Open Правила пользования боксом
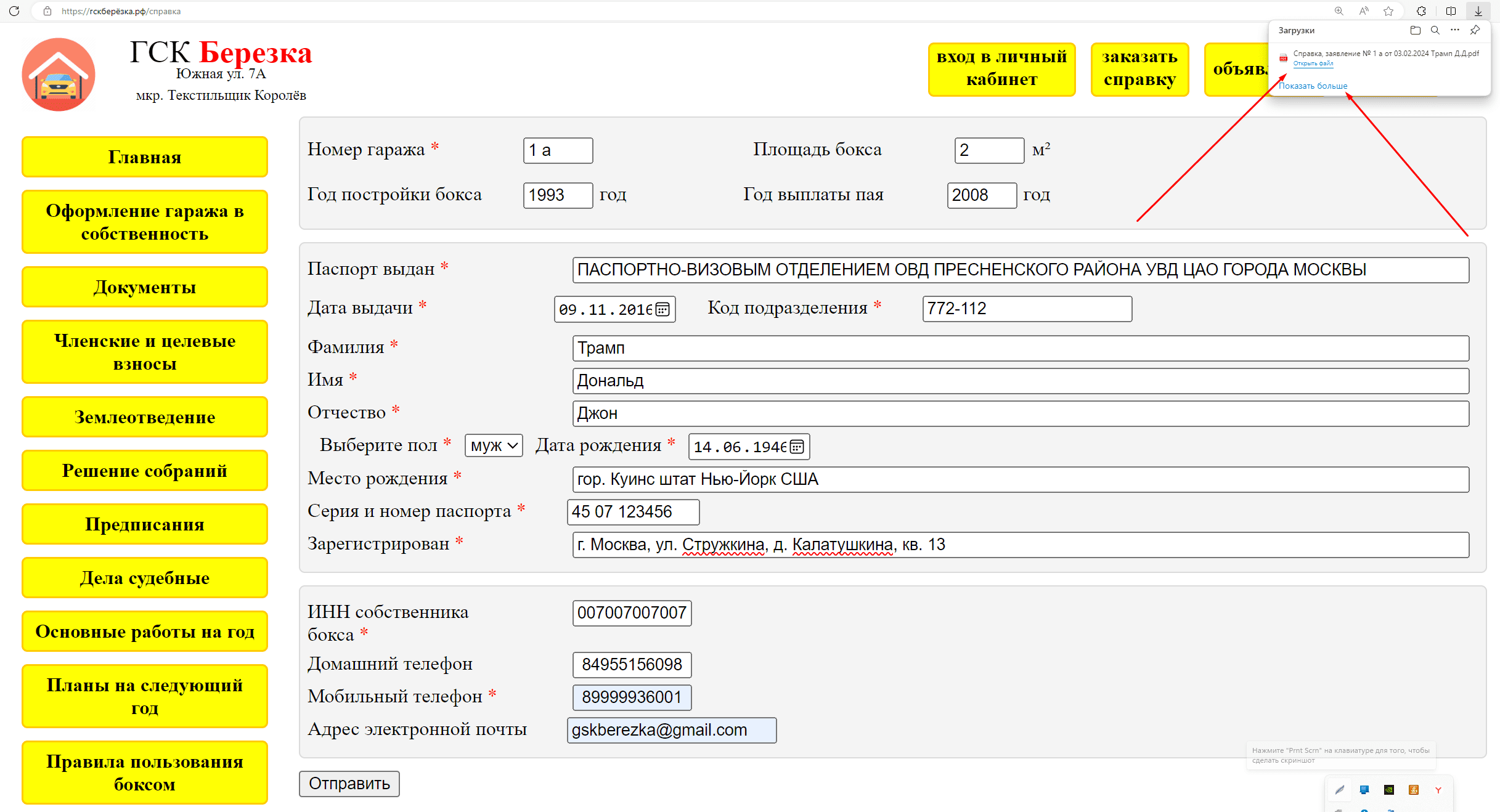1500x812 pixels. [145, 773]
